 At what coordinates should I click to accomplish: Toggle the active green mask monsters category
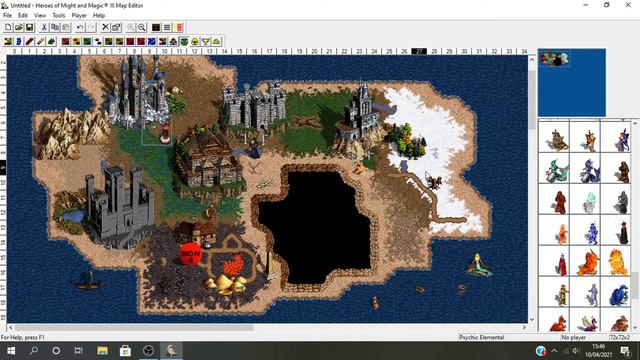[x=184, y=41]
